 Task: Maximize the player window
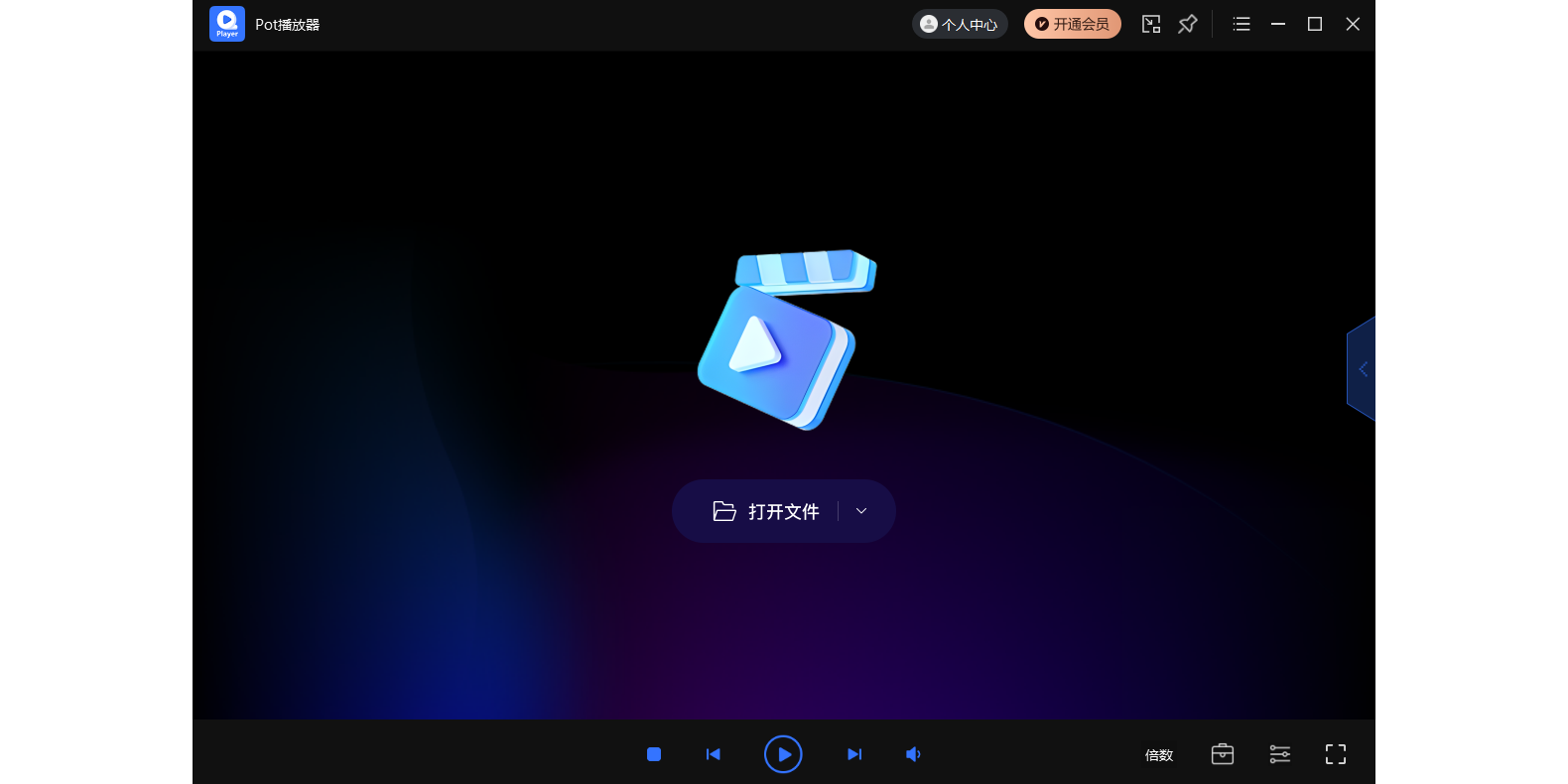coord(1315,24)
